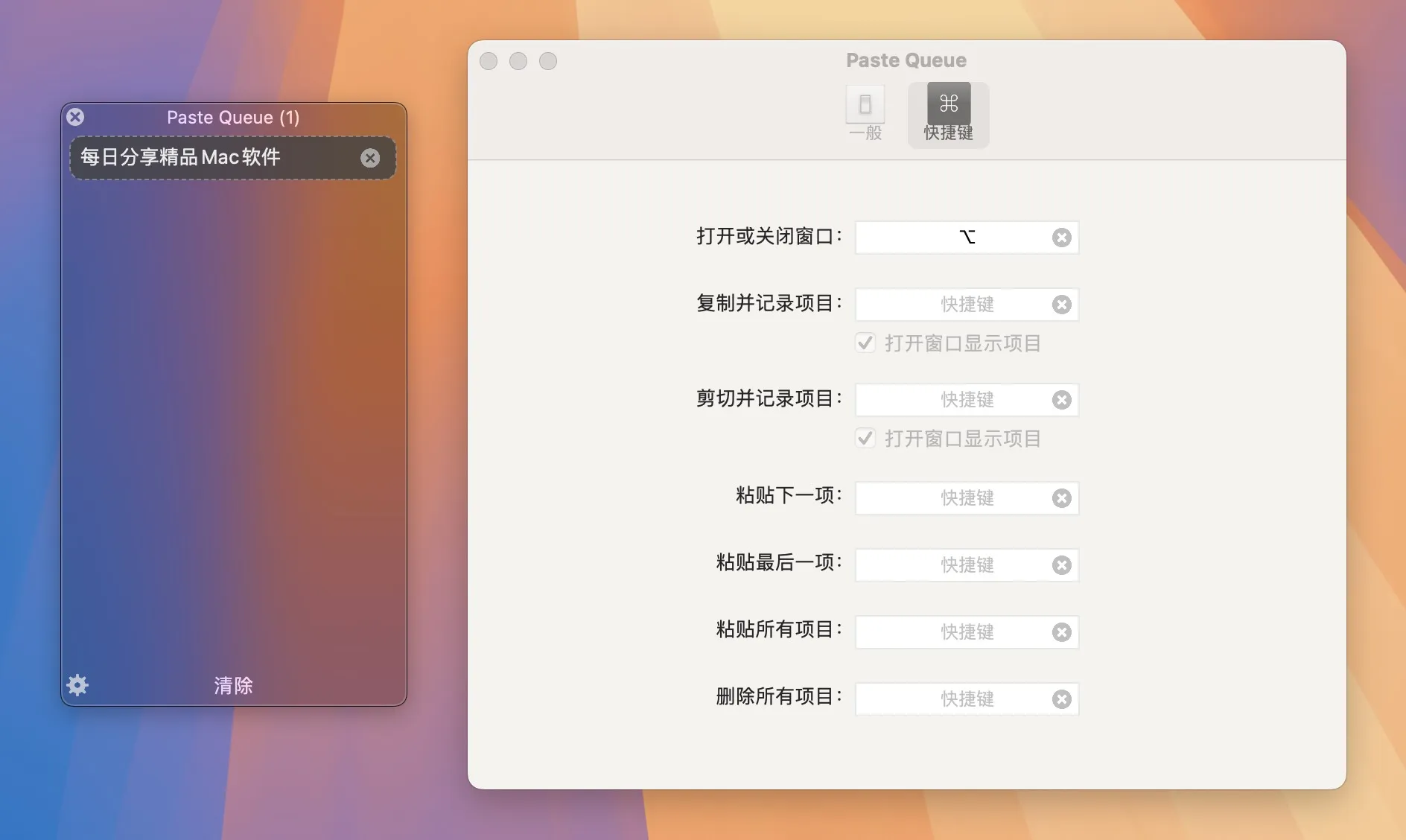Clear the 粘贴最后一项 shortcut
Image resolution: width=1406 pixels, height=840 pixels.
point(1062,565)
